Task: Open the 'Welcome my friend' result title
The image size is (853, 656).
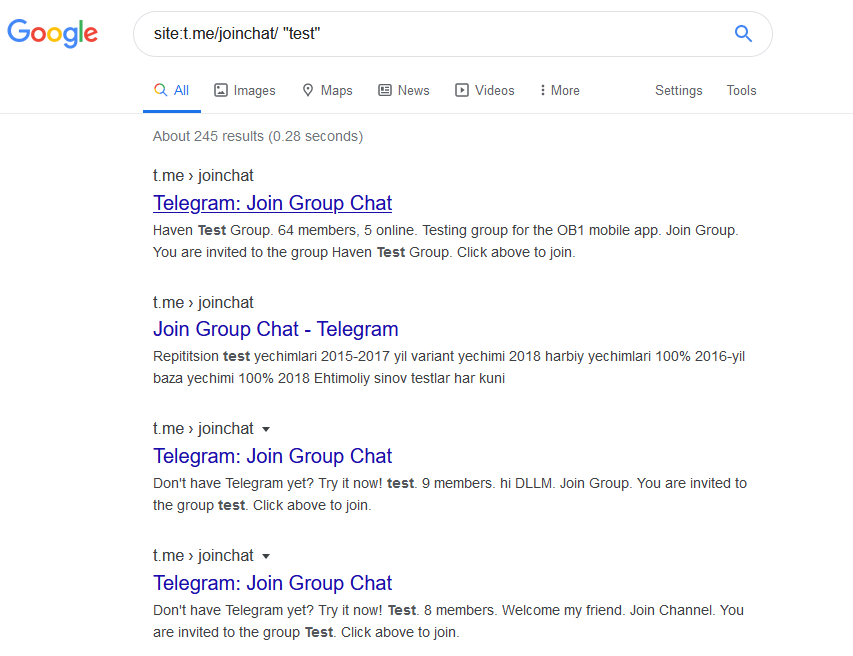Action: [x=272, y=583]
